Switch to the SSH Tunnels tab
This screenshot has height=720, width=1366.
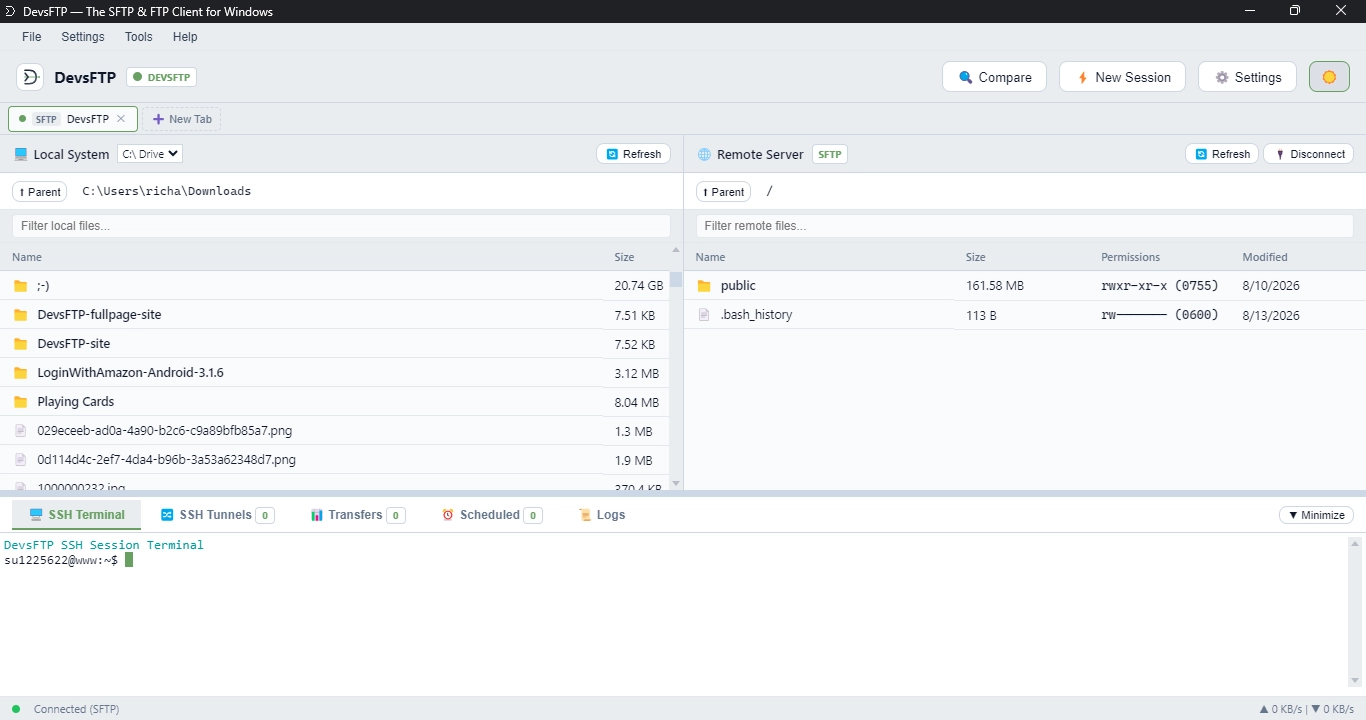(217, 515)
